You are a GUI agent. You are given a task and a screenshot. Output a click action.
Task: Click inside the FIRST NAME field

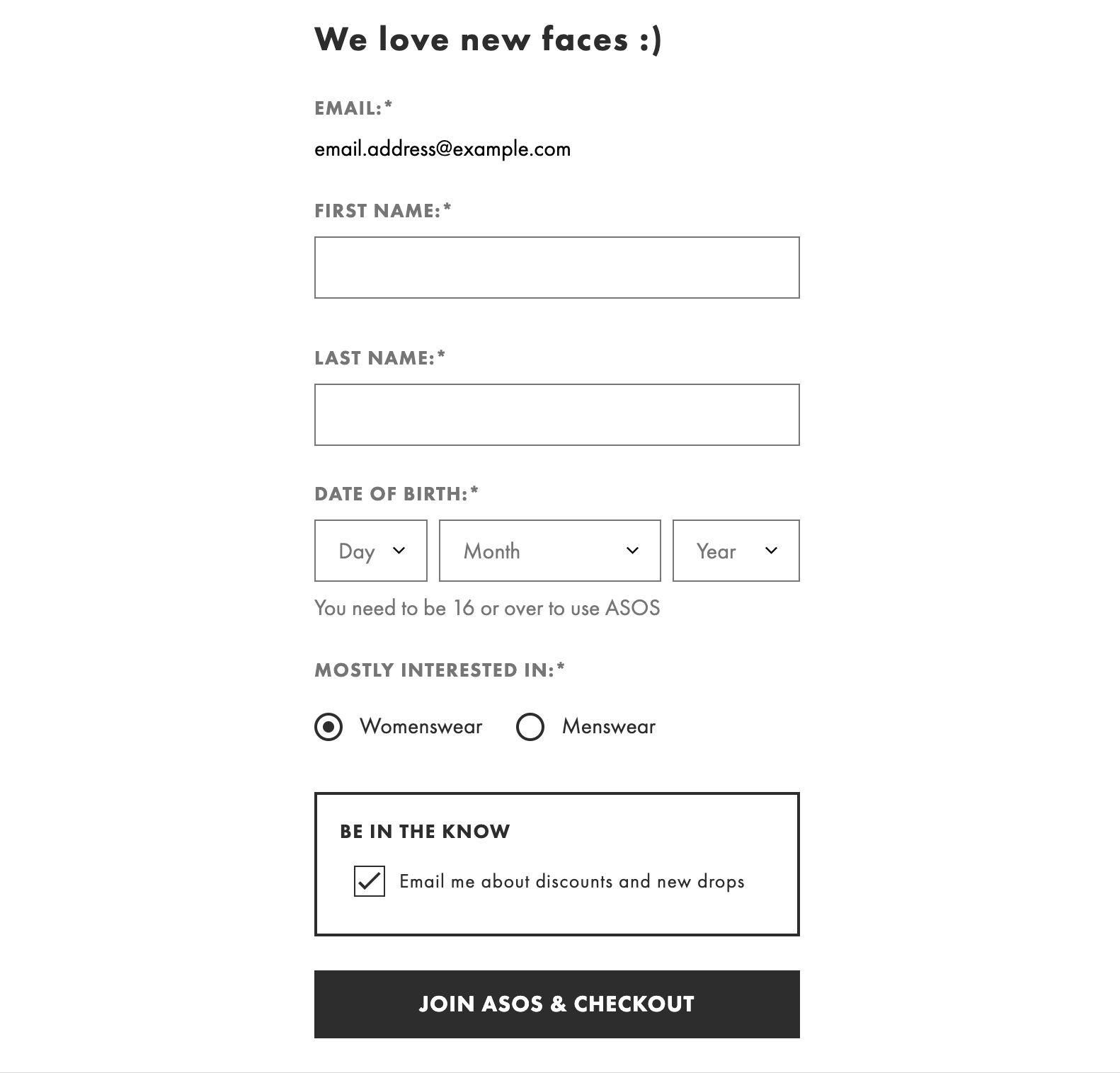tap(556, 268)
